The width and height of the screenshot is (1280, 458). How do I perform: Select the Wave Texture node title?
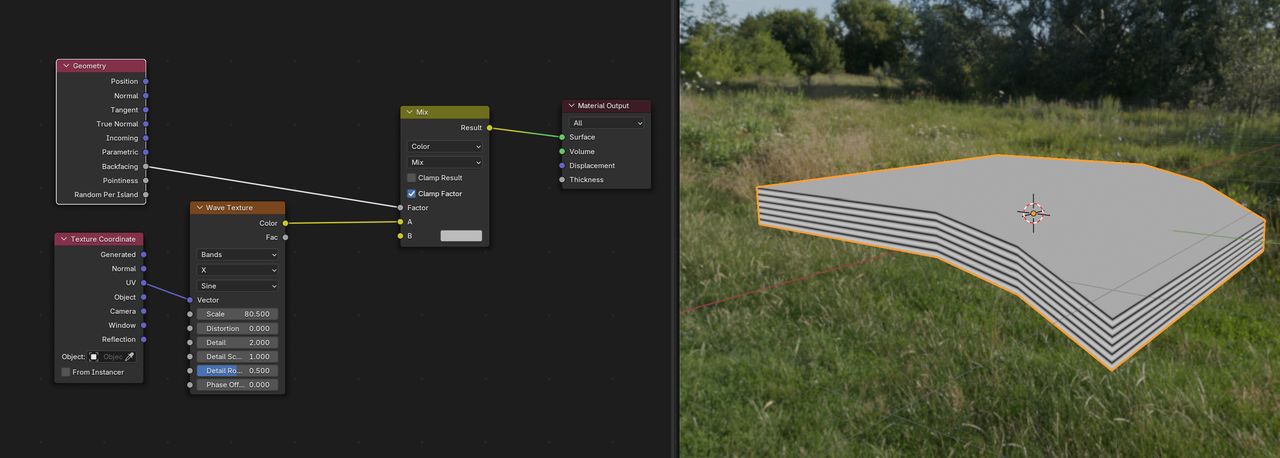coord(229,208)
